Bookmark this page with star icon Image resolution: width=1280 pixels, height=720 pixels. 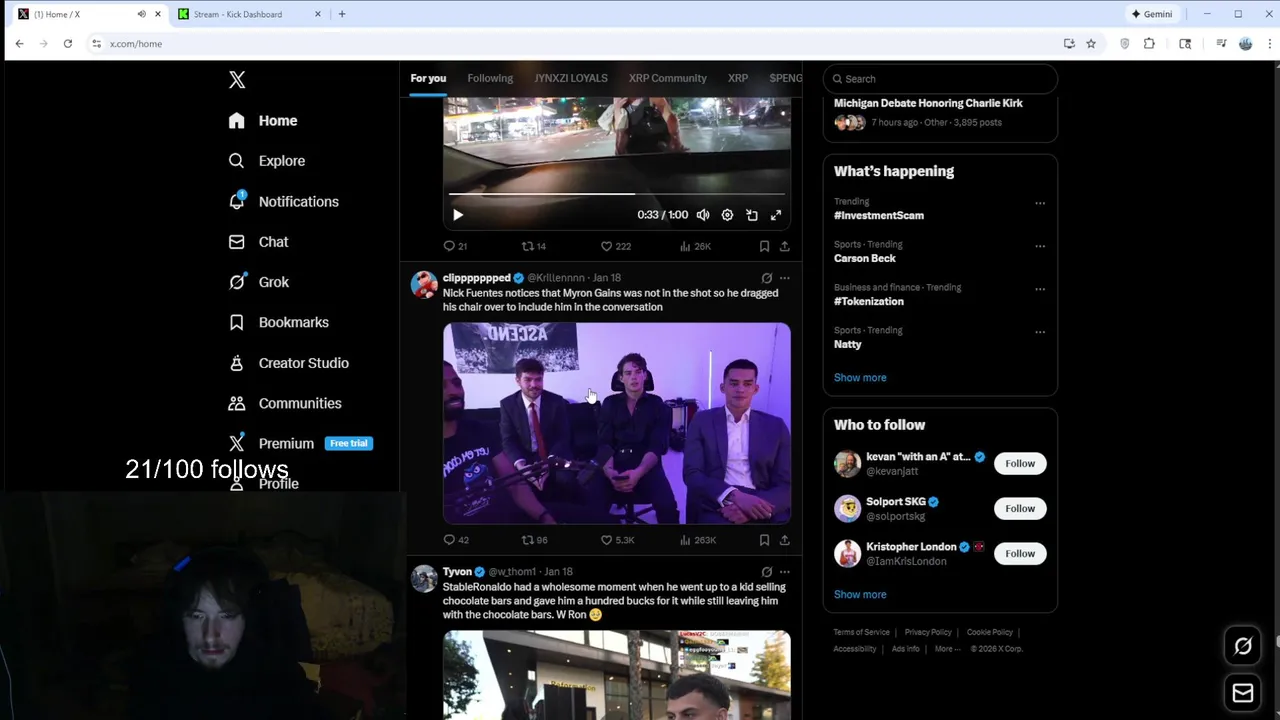[1091, 44]
